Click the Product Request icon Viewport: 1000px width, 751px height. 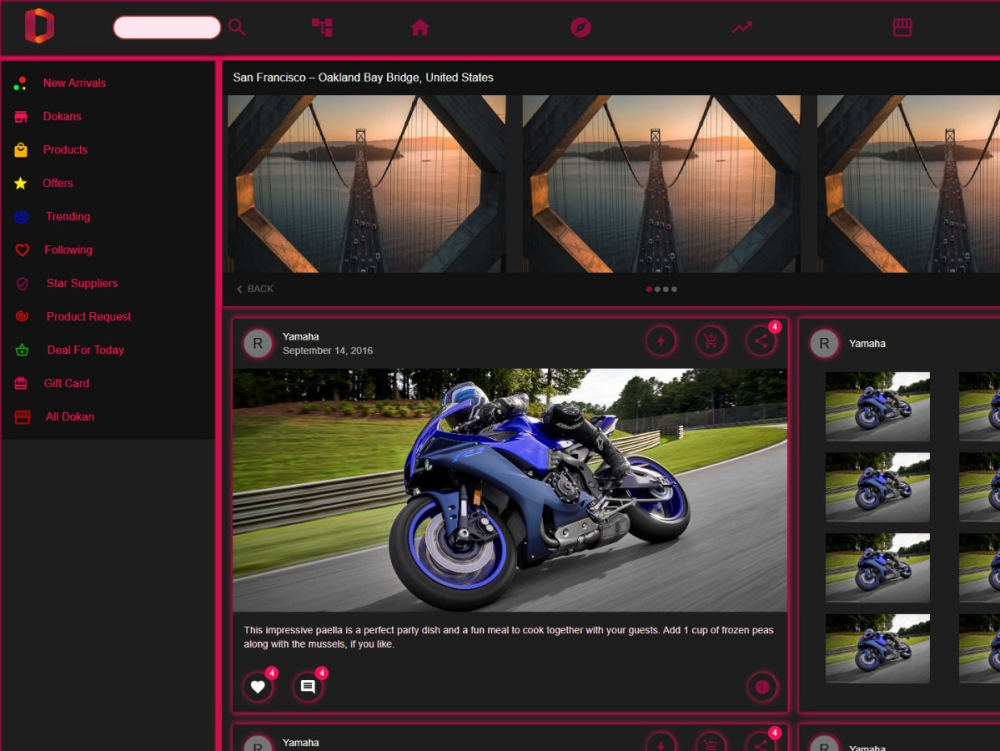tap(22, 316)
